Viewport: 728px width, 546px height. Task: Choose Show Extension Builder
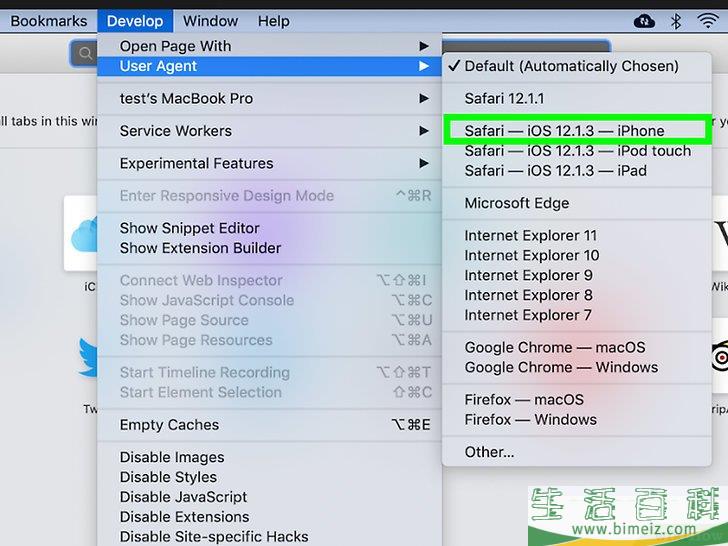269,248
